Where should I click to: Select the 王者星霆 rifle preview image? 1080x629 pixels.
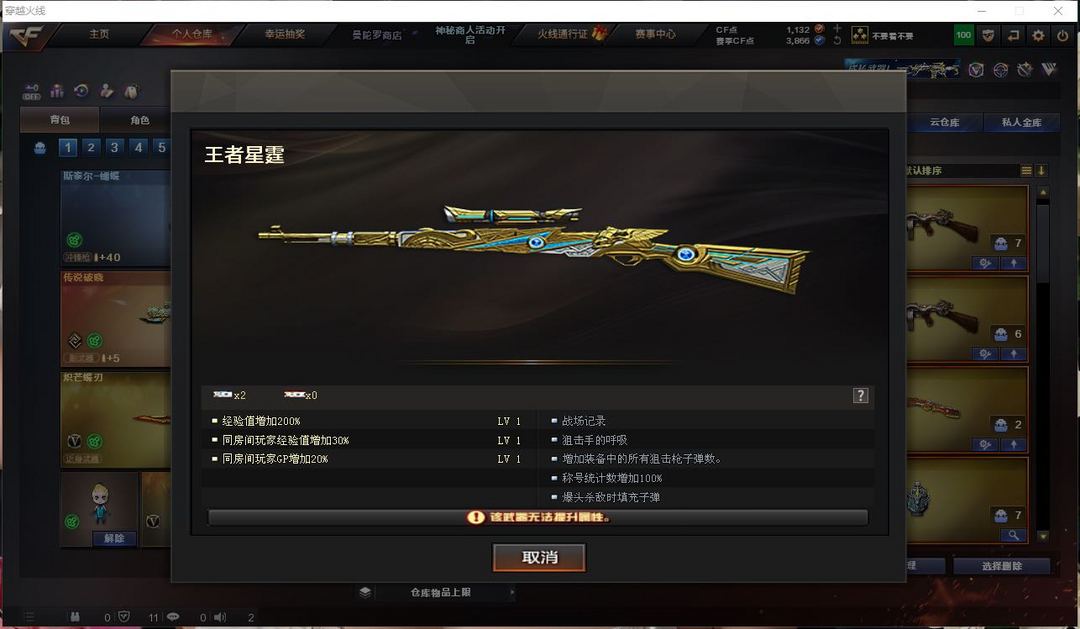(x=533, y=248)
